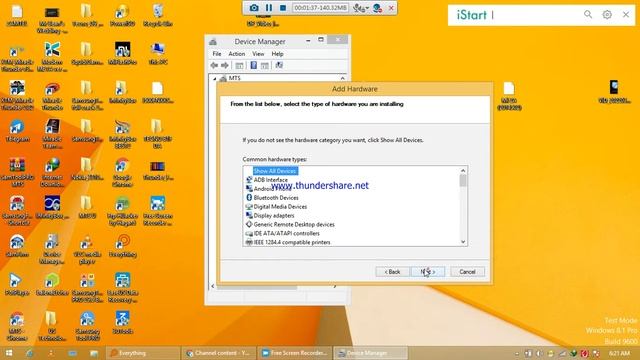Select Free Screen Recorder desktop shortcut
The image size is (640, 360).
(158, 211)
